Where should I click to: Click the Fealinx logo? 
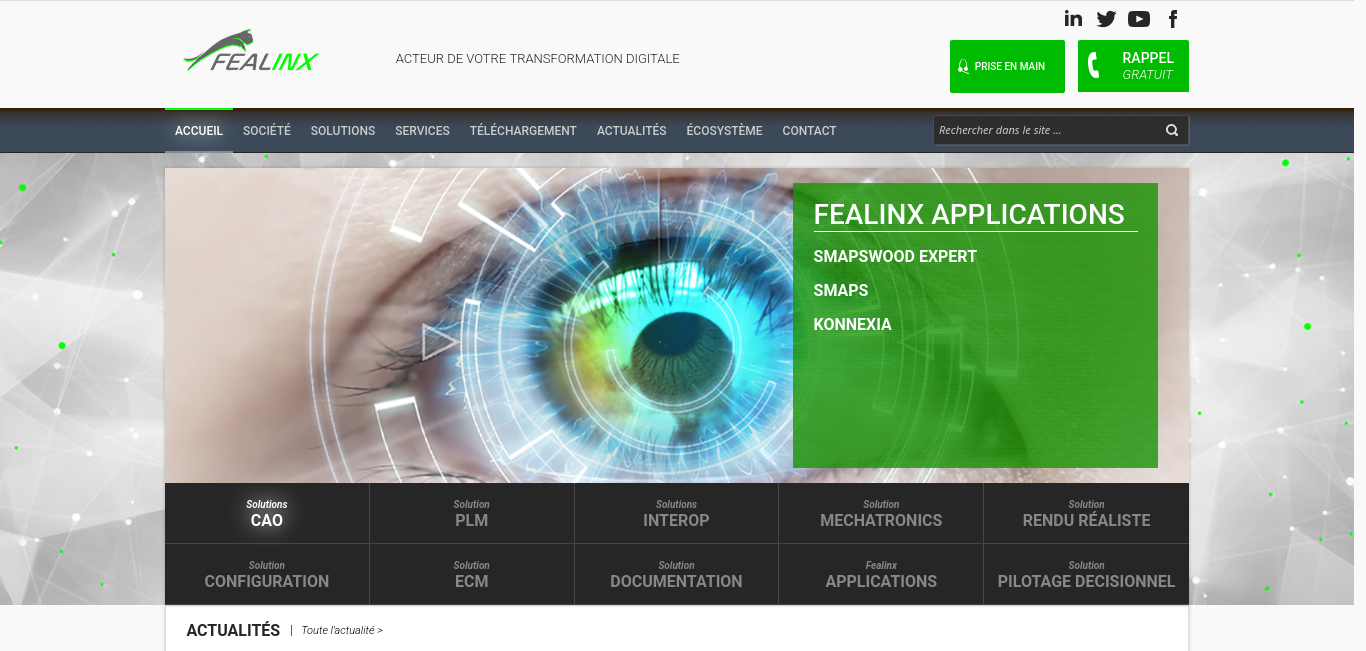point(251,51)
